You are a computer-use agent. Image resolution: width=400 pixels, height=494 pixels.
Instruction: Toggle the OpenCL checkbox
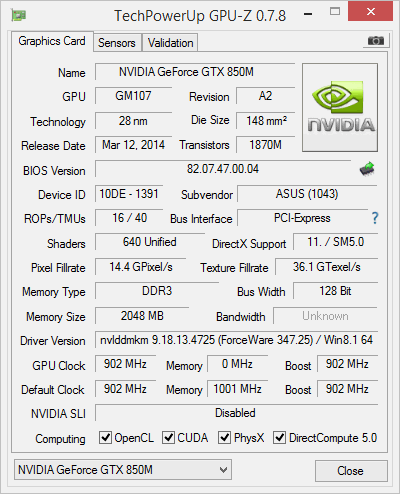pos(105,437)
